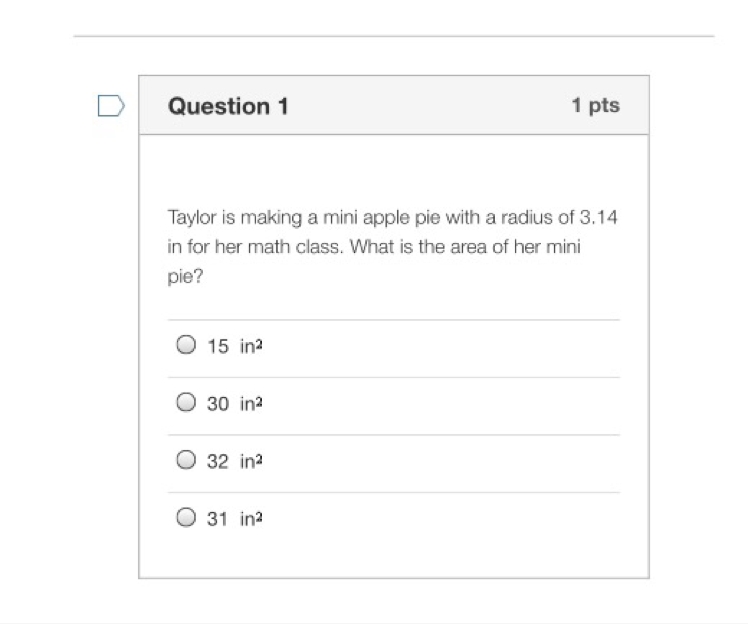Click the '1 pts' points label
Viewport: 748px width, 624px height.
(x=596, y=105)
